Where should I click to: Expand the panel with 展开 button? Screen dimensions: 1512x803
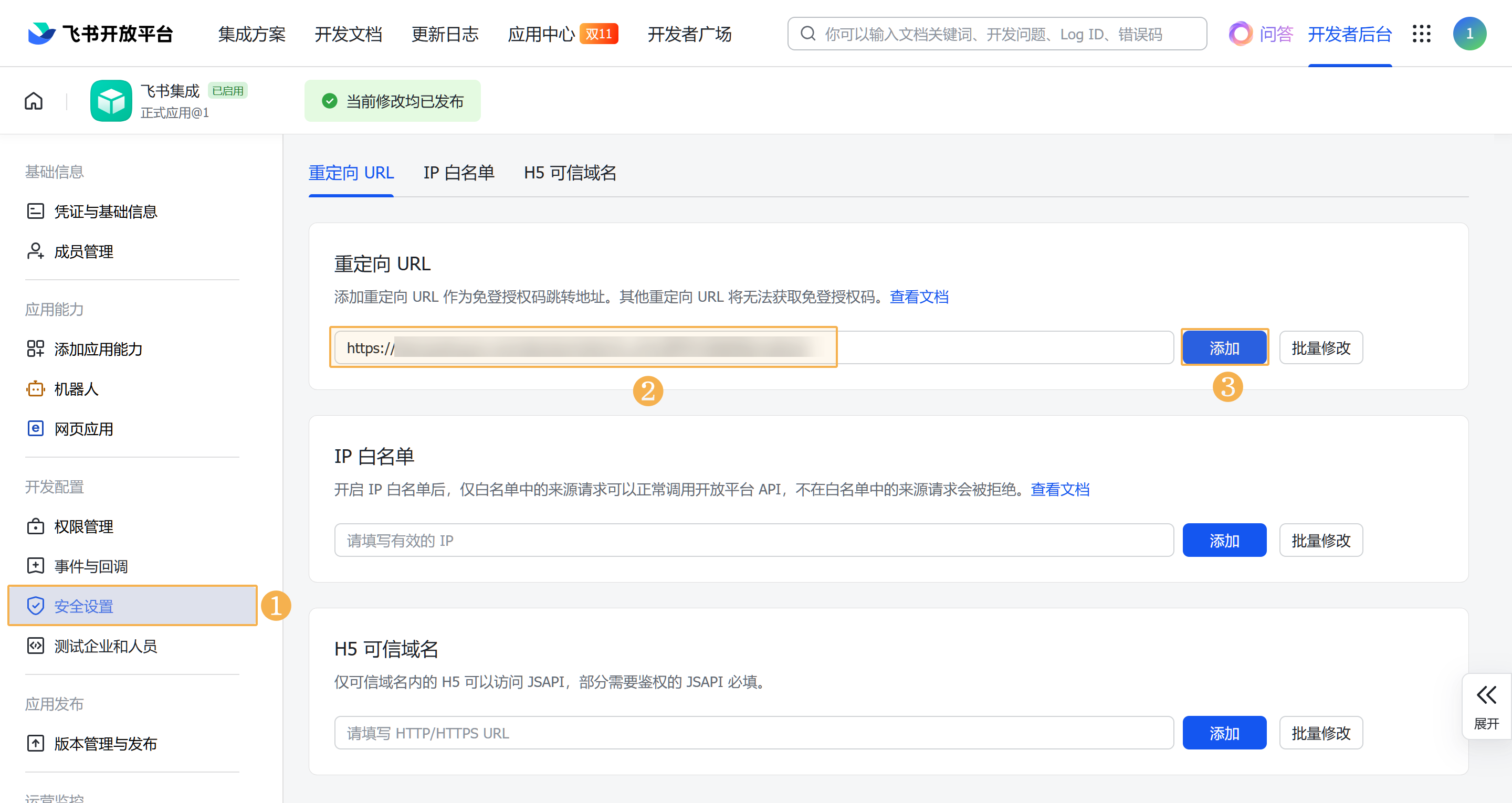click(x=1486, y=706)
